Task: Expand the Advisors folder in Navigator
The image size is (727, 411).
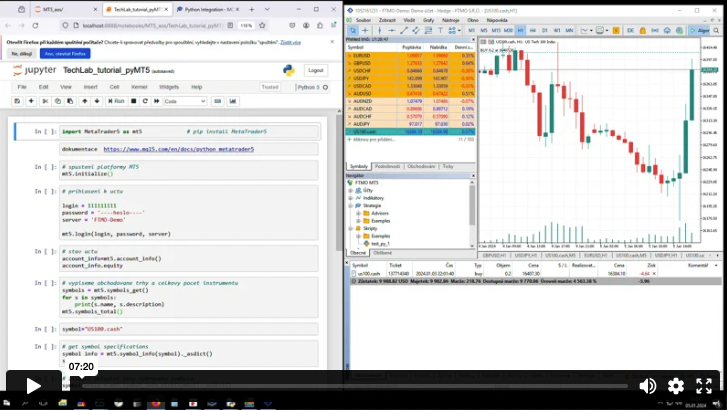Action: click(358, 213)
